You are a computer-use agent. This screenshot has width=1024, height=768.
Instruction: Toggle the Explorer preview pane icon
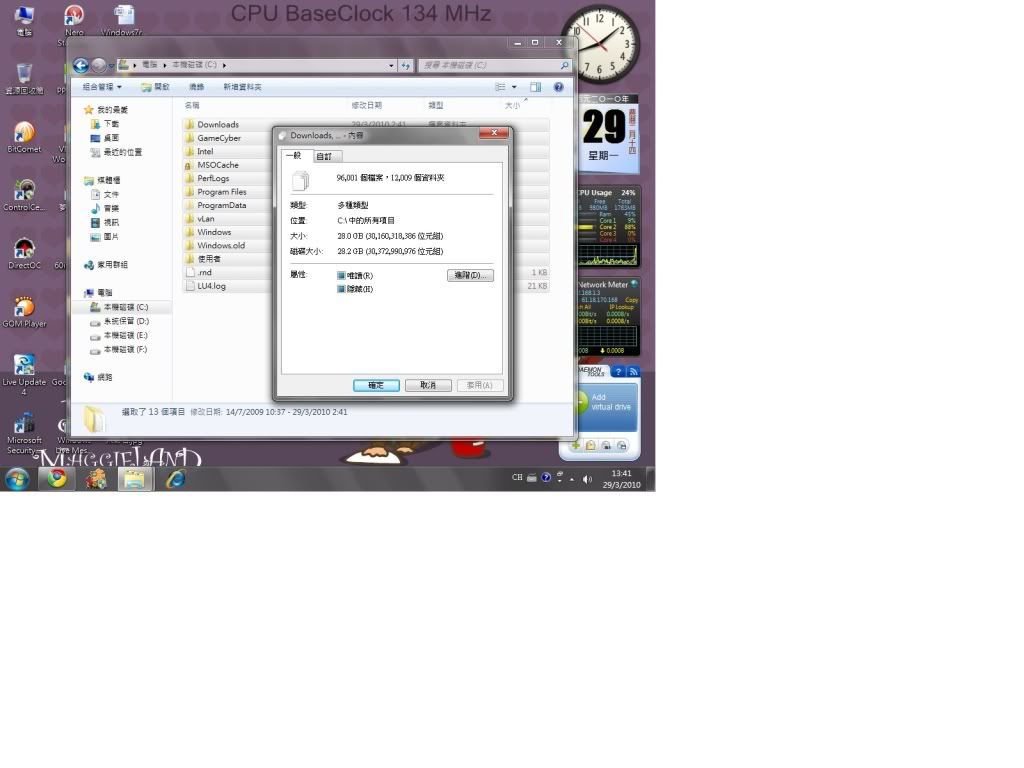tap(536, 87)
